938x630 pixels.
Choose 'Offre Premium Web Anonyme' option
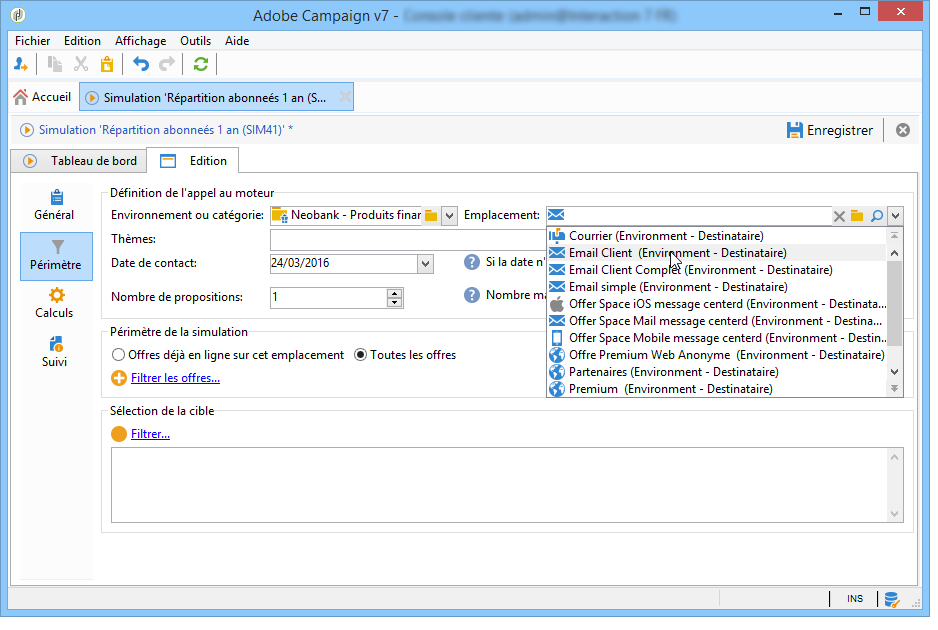coord(717,355)
